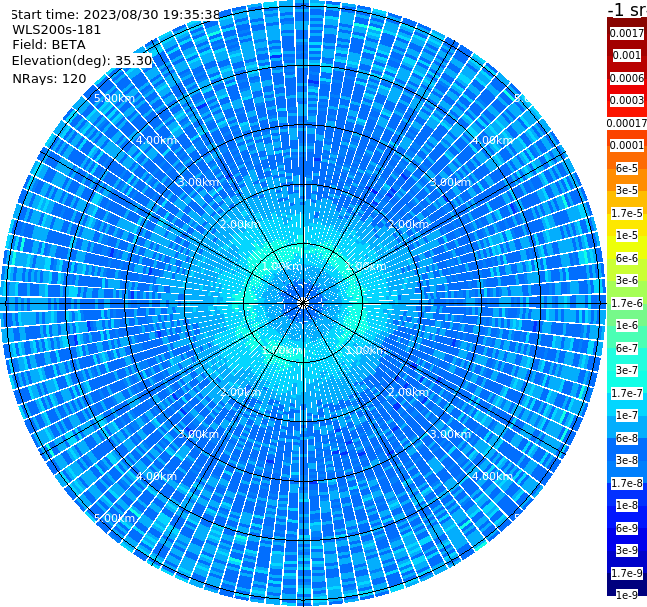Viewport: 647px width, 607px height.
Task: Select the 3e-5 colorbar value
Action: pyautogui.click(x=627, y=190)
